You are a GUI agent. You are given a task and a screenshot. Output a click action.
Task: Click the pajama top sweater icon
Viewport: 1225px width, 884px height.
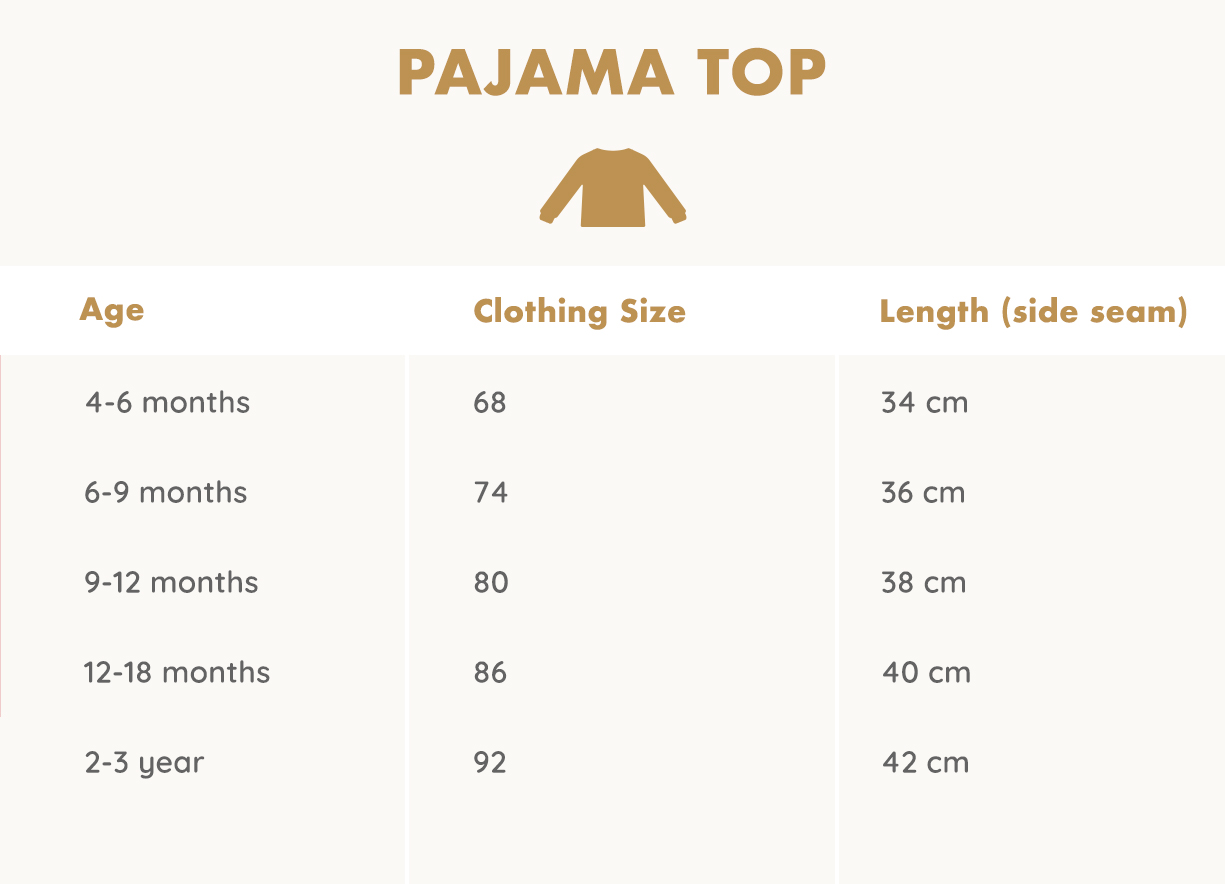[612, 189]
